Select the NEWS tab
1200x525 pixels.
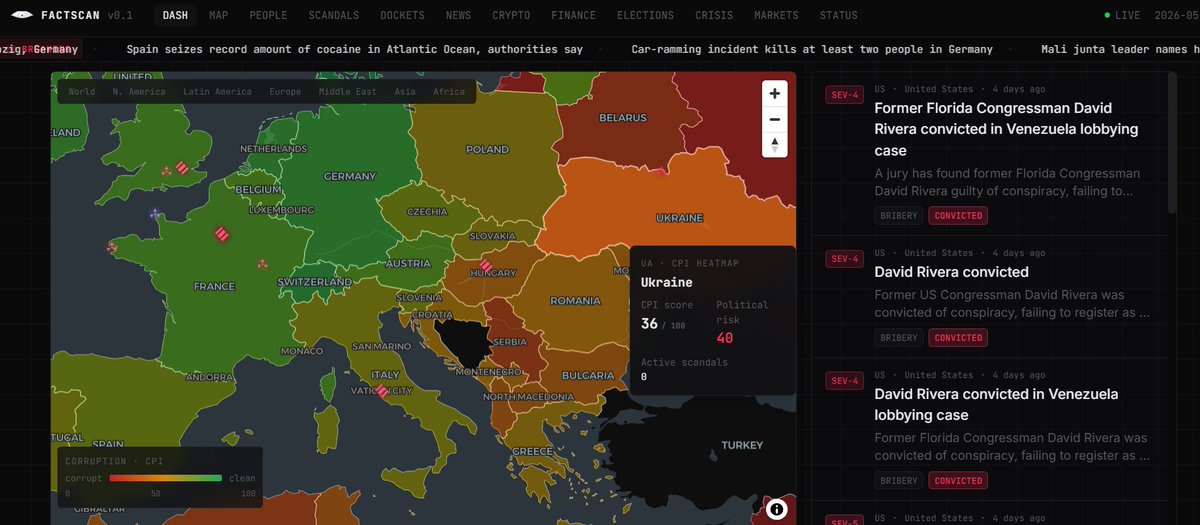[x=458, y=16]
